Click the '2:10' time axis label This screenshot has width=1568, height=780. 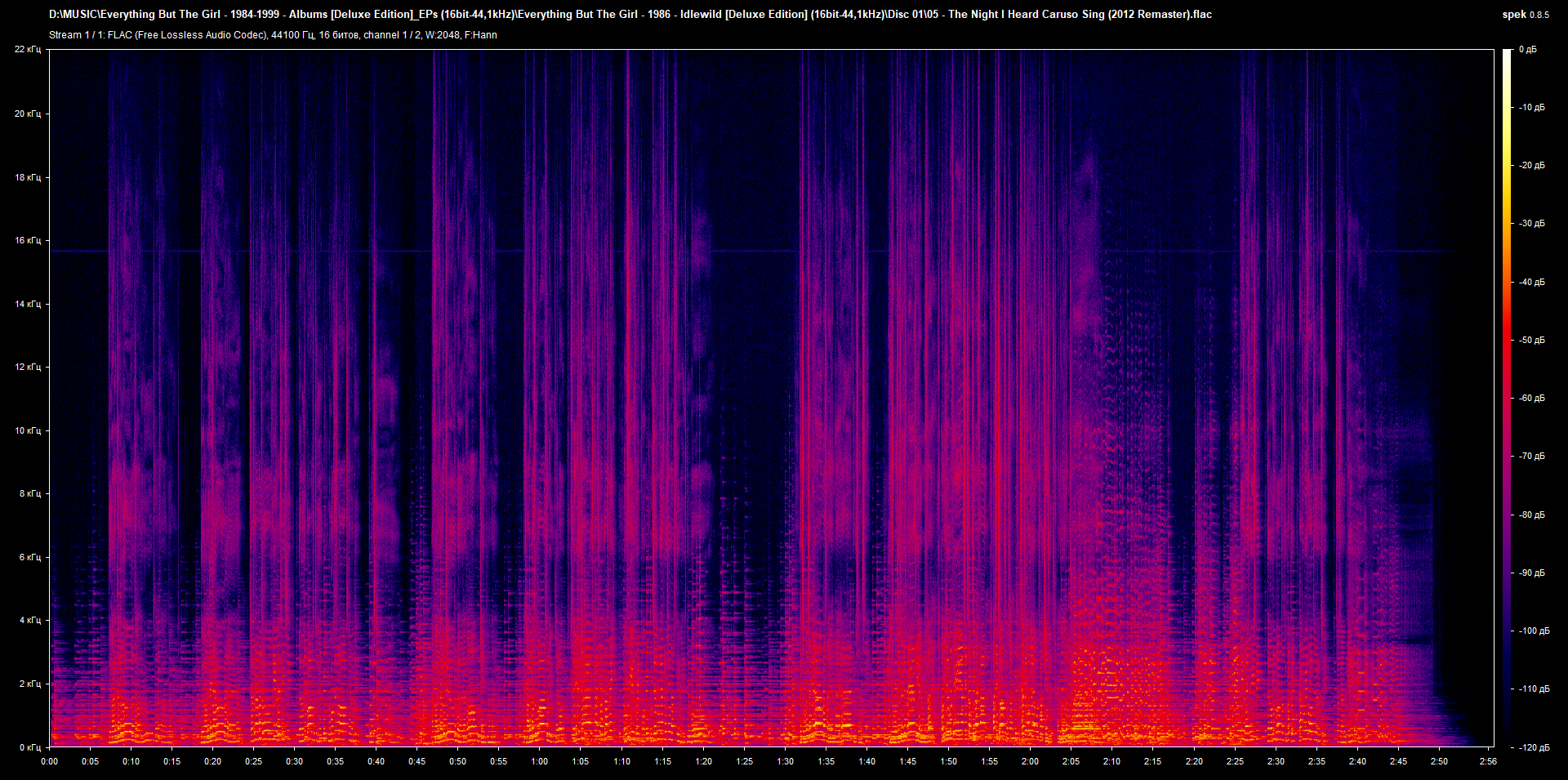[x=1111, y=761]
